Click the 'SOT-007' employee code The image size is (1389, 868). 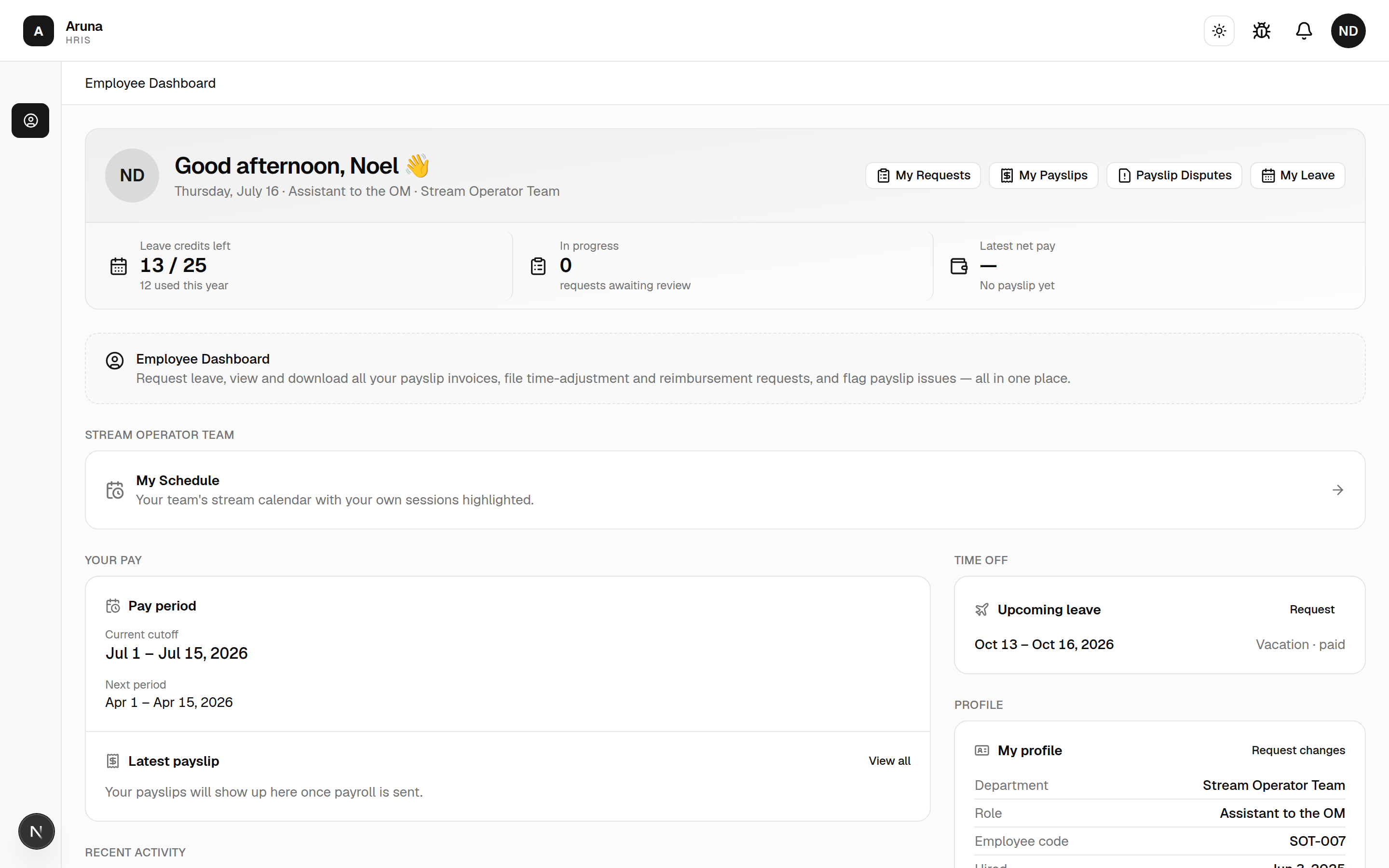tap(1317, 841)
